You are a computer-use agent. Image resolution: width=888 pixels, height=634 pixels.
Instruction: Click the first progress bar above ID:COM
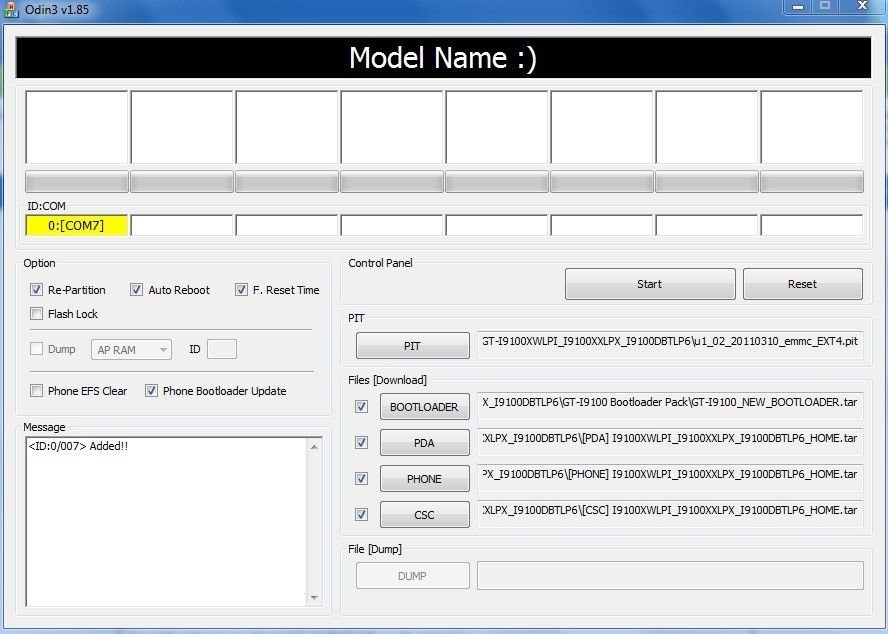pyautogui.click(x=76, y=182)
